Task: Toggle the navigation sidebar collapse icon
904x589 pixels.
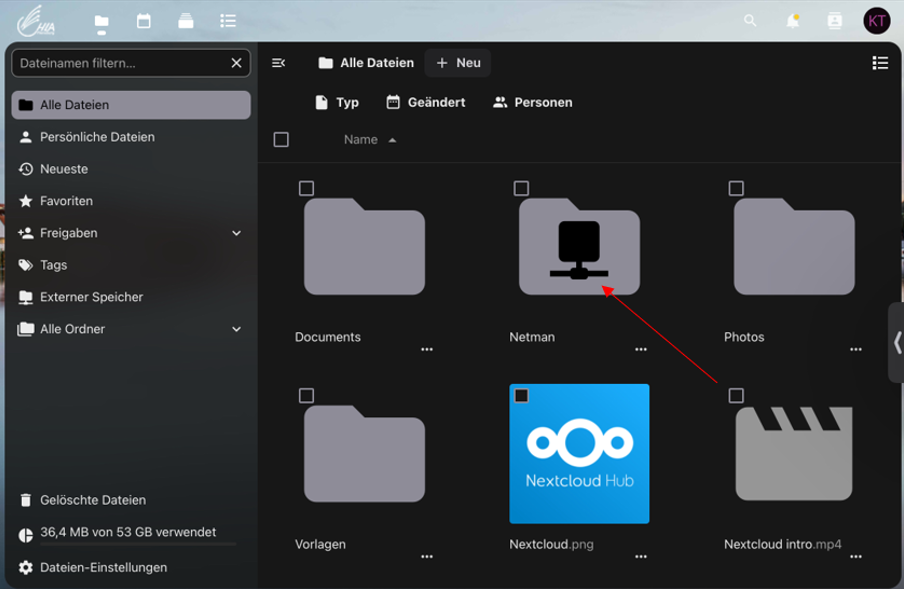Action: pos(278,63)
